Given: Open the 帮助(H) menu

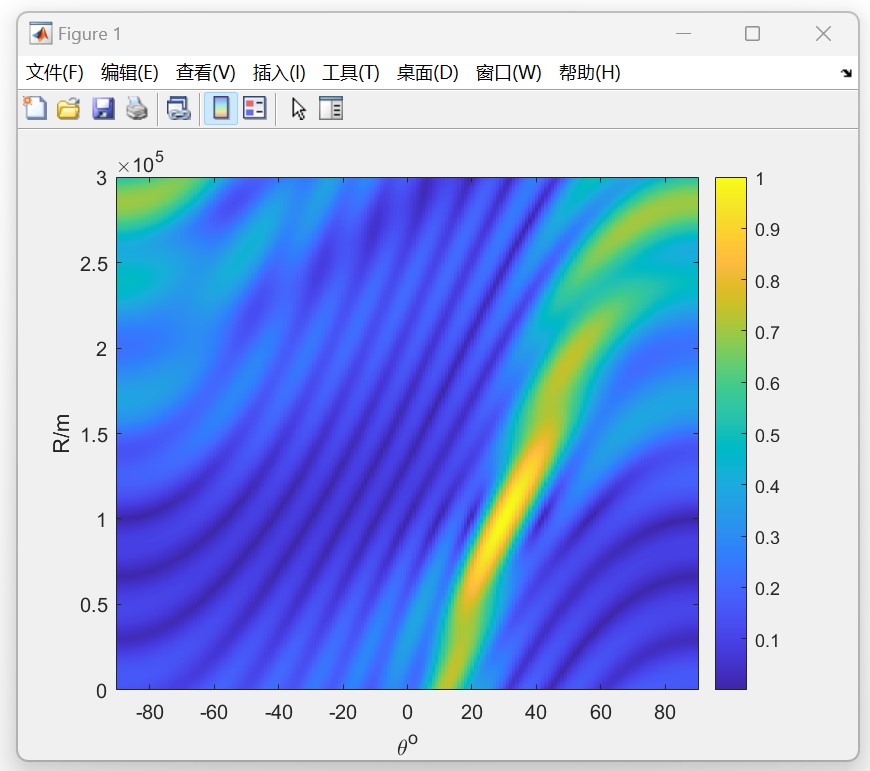Looking at the screenshot, I should pos(589,73).
